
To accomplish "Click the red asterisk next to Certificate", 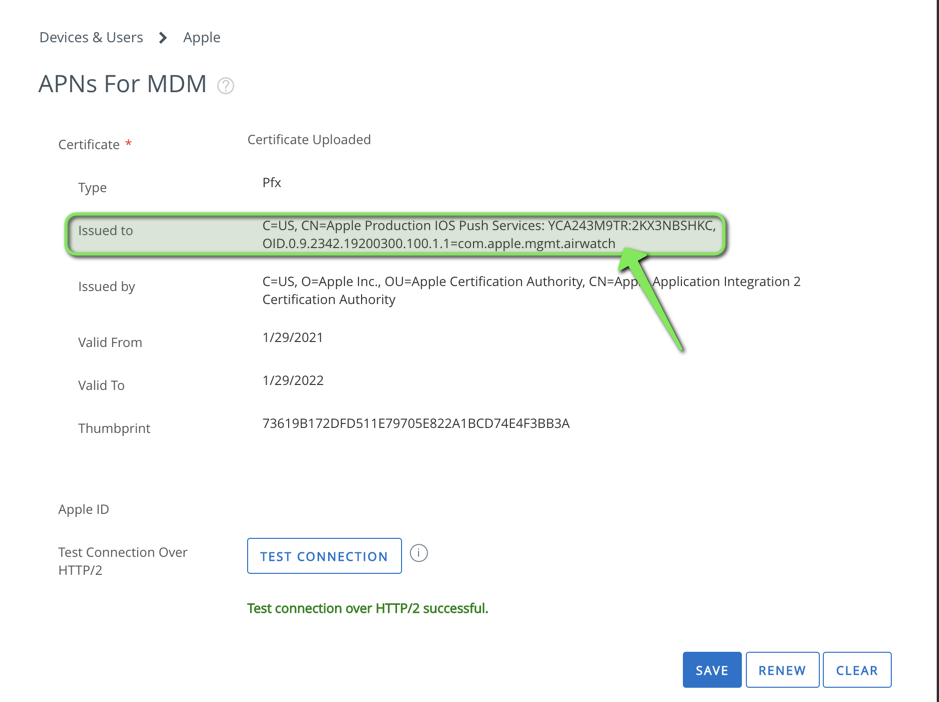I will pos(128,143).
